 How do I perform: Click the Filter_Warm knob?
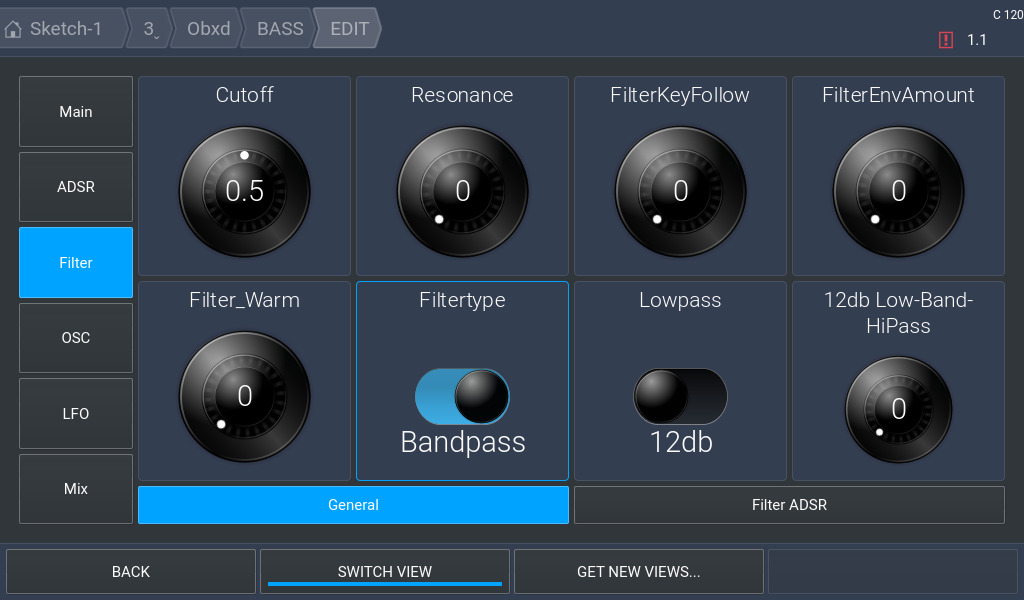(244, 396)
